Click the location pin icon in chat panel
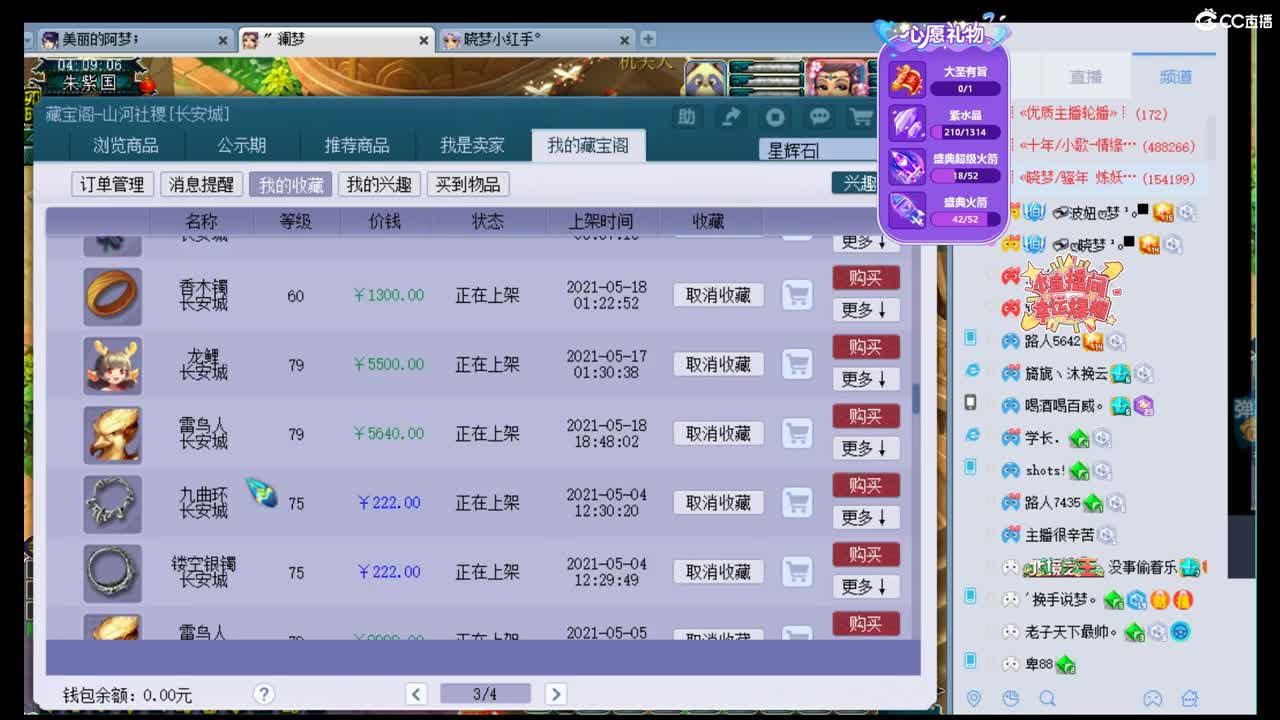Image resolution: width=1280 pixels, height=720 pixels. pyautogui.click(x=973, y=698)
